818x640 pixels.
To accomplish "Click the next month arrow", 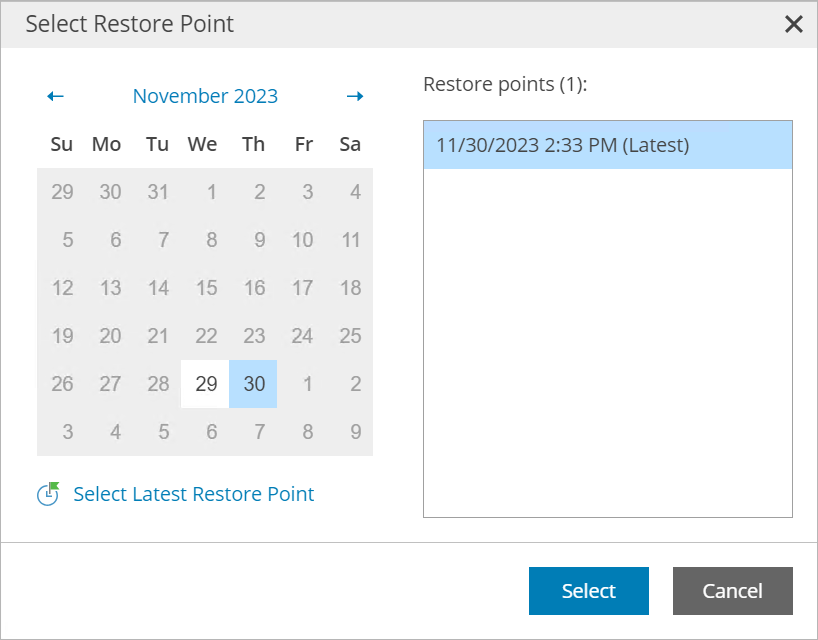I will [x=355, y=96].
